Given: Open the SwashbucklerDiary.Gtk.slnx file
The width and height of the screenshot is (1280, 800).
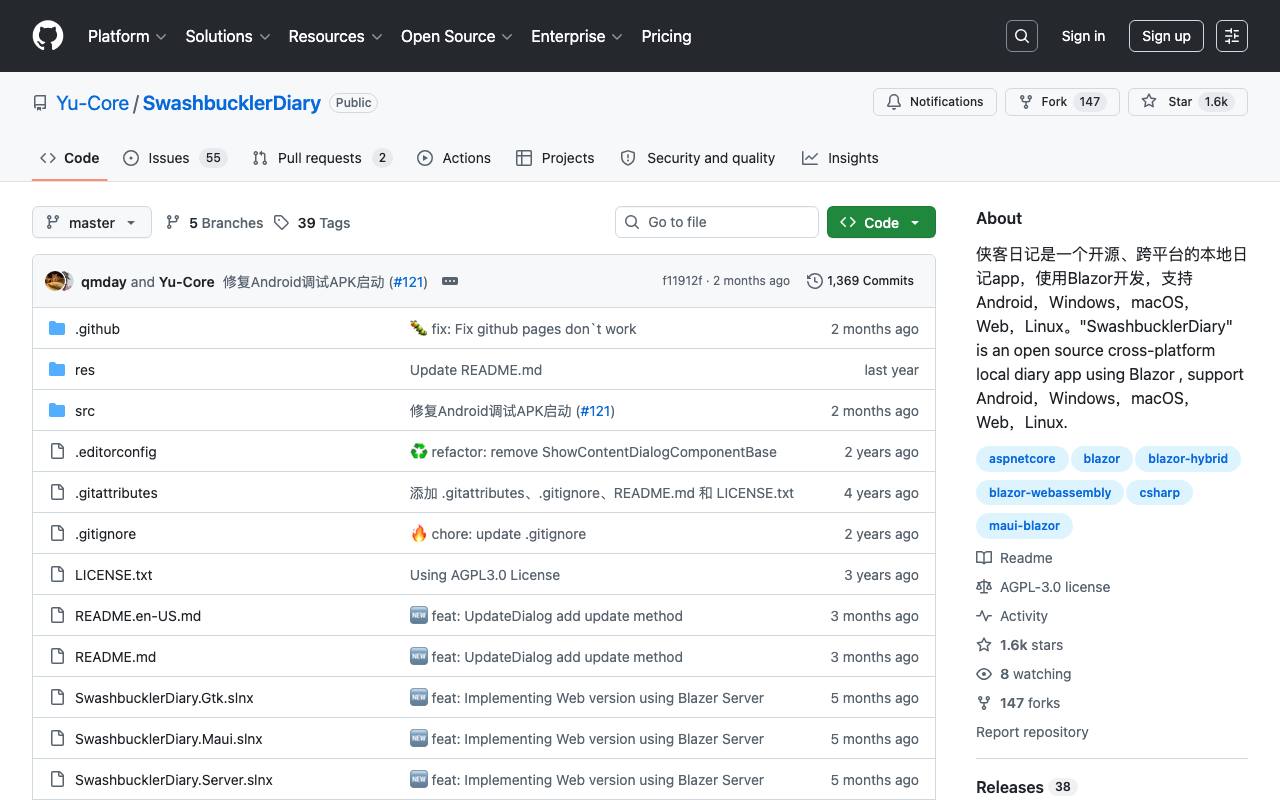Looking at the screenshot, I should (x=164, y=698).
